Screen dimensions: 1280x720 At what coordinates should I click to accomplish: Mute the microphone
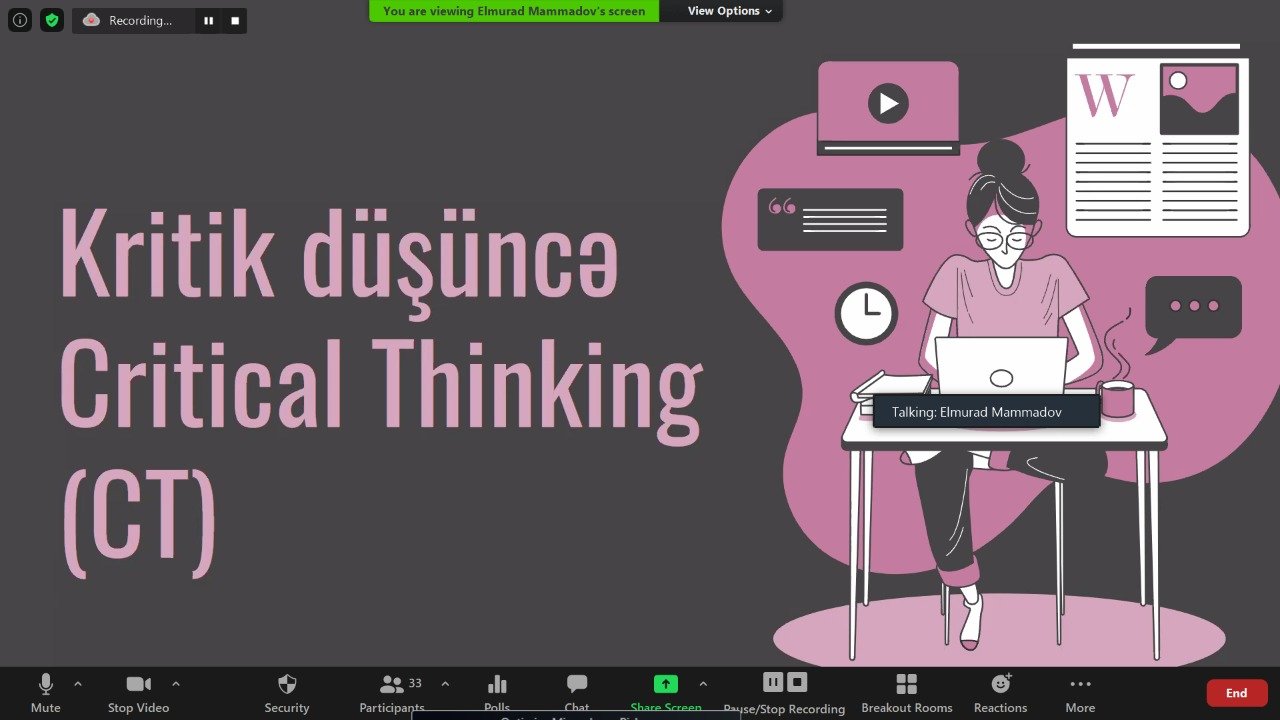pos(45,692)
